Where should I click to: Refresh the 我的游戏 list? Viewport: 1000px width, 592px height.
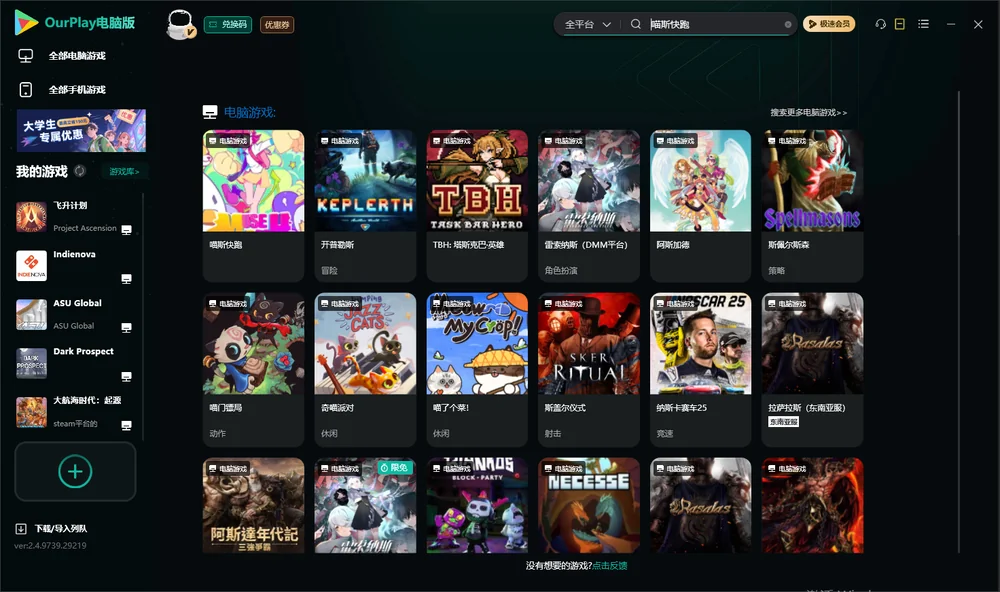pyautogui.click(x=80, y=171)
